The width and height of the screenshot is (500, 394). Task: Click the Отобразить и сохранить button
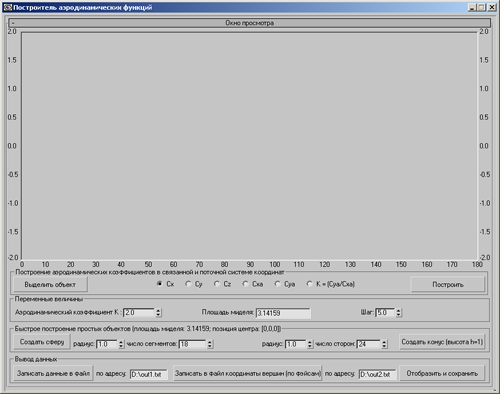(x=442, y=373)
